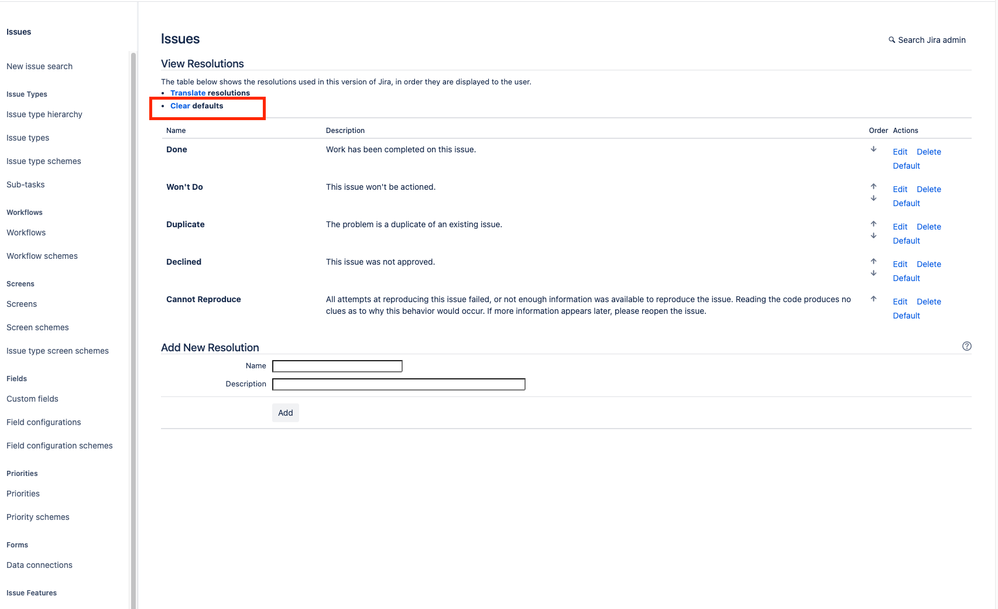Open the help icon beside Add New Resolution
998x609 pixels.
(x=966, y=345)
